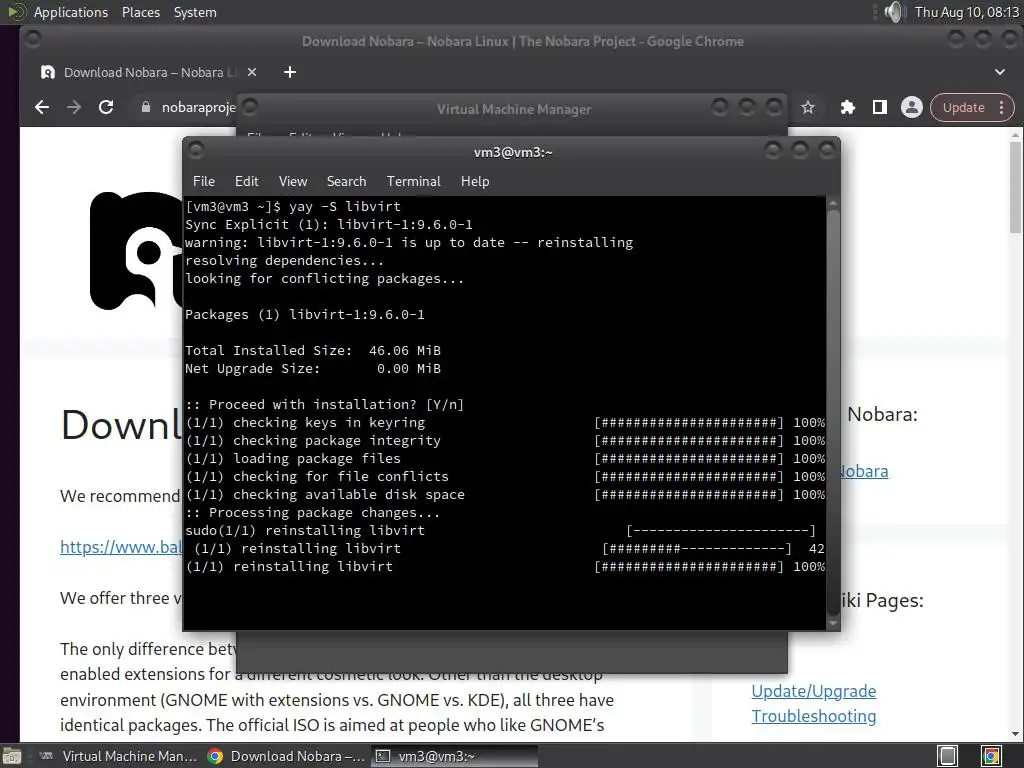The image size is (1024, 768).
Task: Close the Download Nobara tab
Action: click(x=252, y=72)
